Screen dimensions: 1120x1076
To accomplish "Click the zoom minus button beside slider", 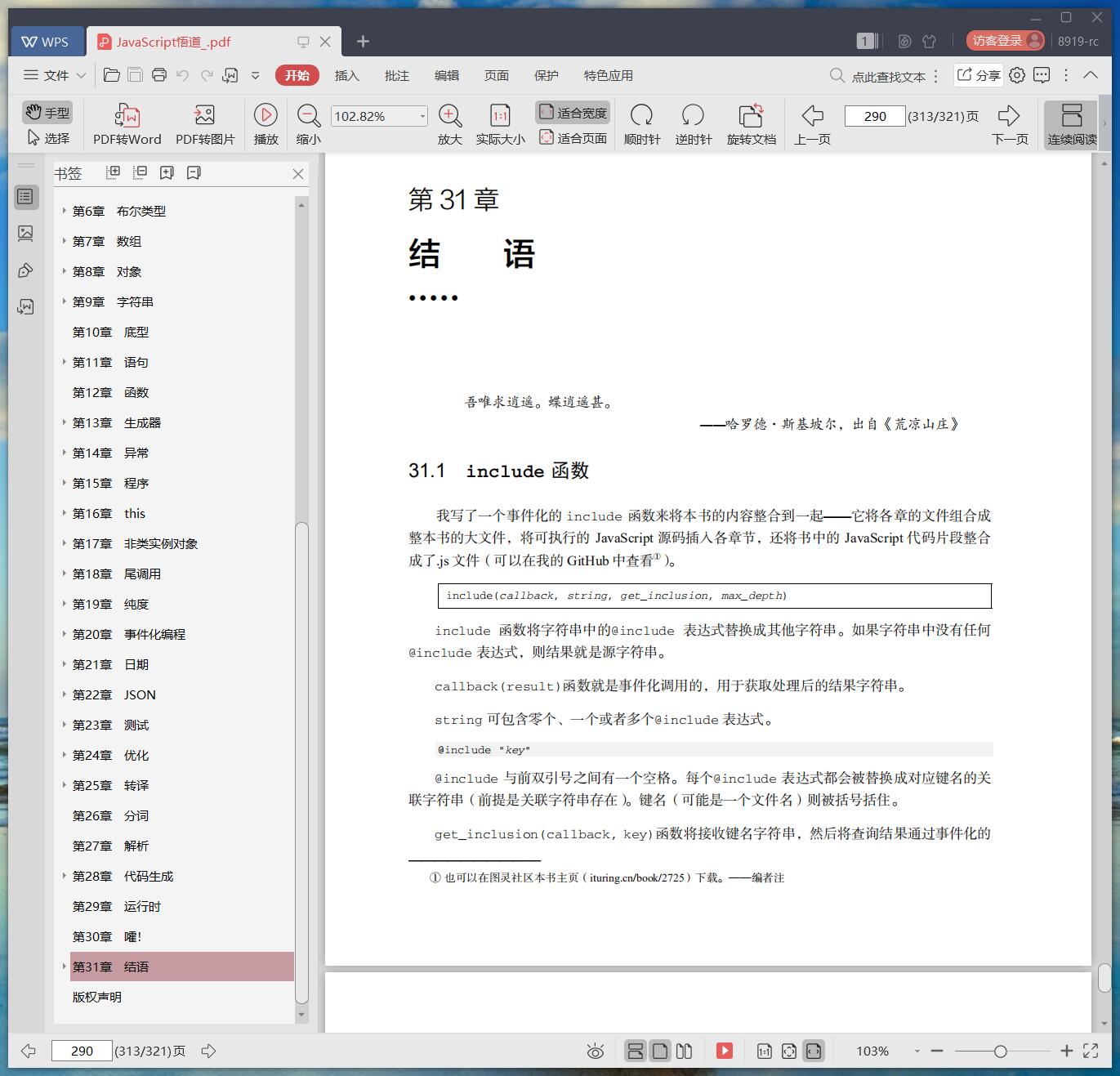I will click(937, 1051).
